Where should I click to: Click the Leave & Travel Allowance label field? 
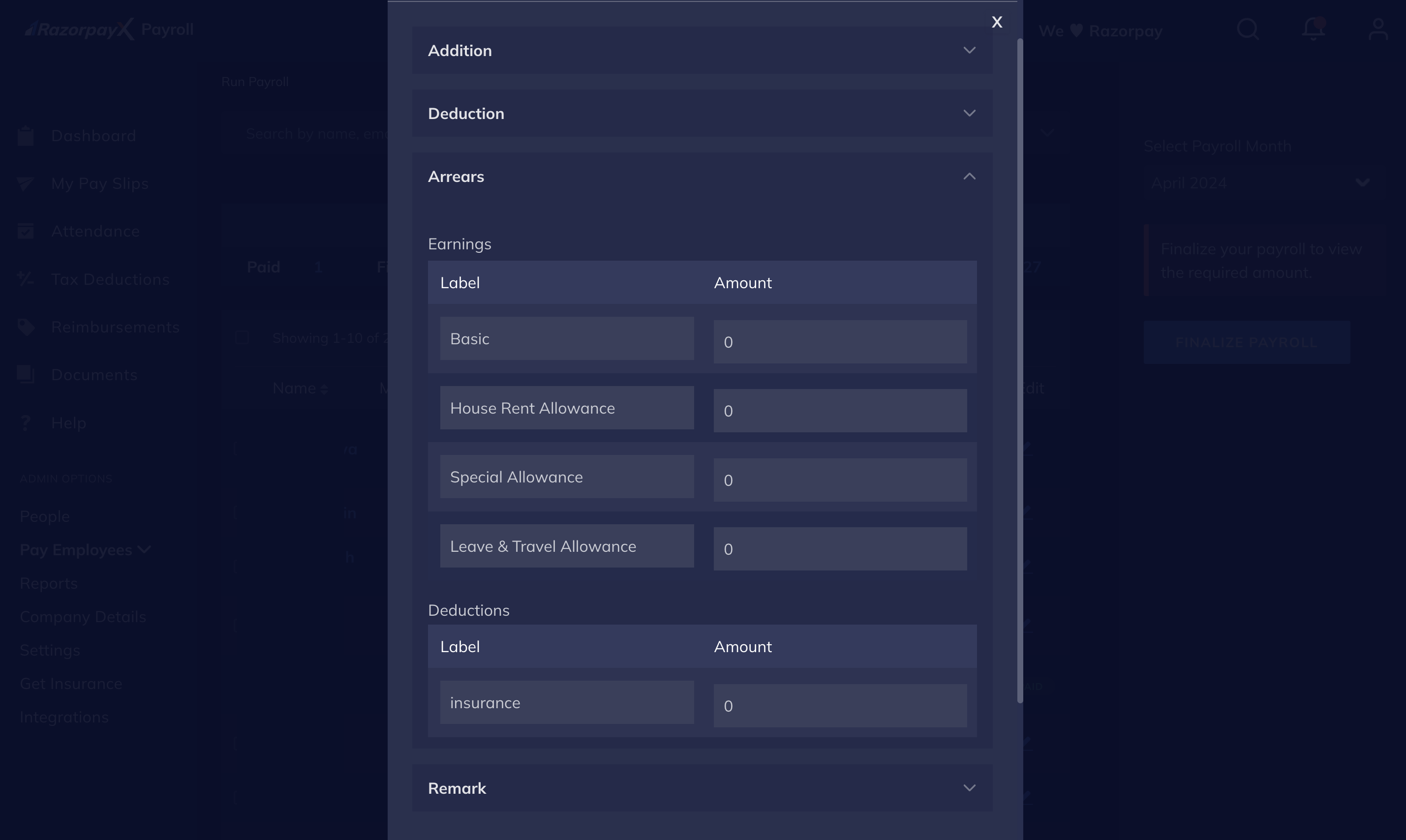pos(567,546)
